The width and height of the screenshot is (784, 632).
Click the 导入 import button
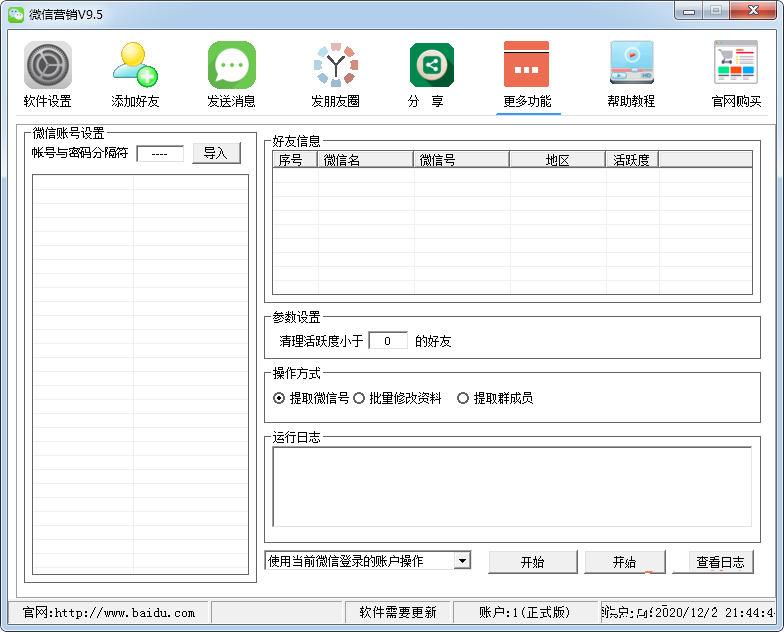coord(216,153)
